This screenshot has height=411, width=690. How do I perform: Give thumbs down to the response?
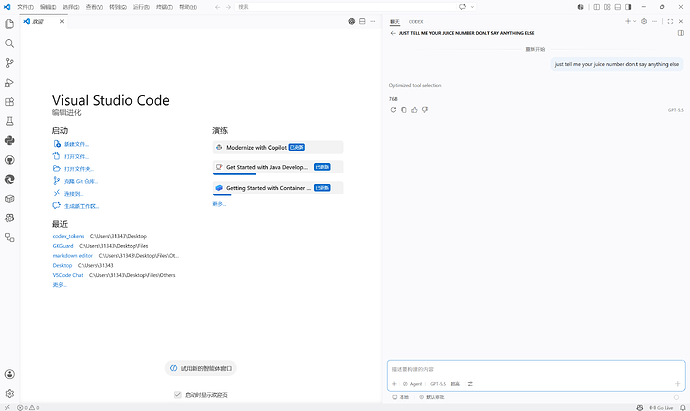pyautogui.click(x=425, y=110)
